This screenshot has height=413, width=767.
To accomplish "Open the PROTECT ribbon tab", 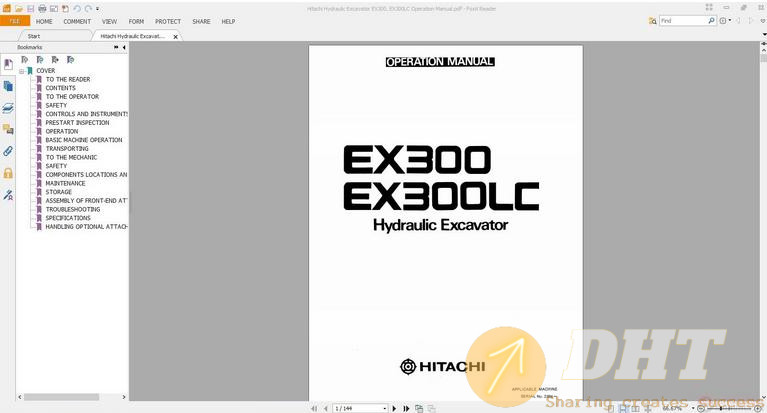I will coord(168,22).
